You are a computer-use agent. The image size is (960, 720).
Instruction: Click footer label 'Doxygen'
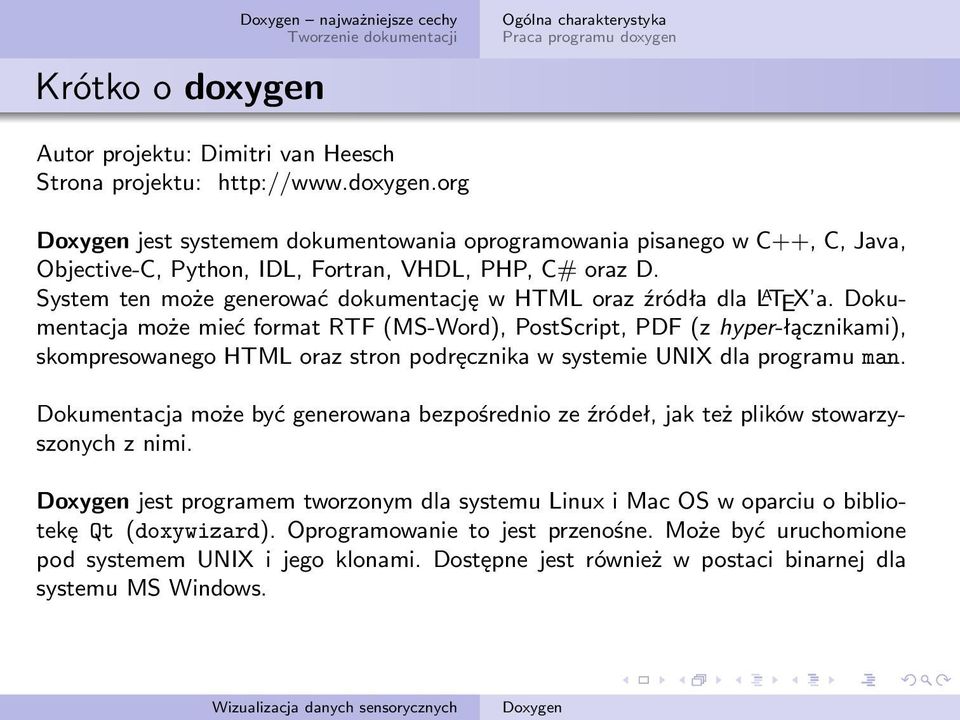pyautogui.click(x=532, y=707)
